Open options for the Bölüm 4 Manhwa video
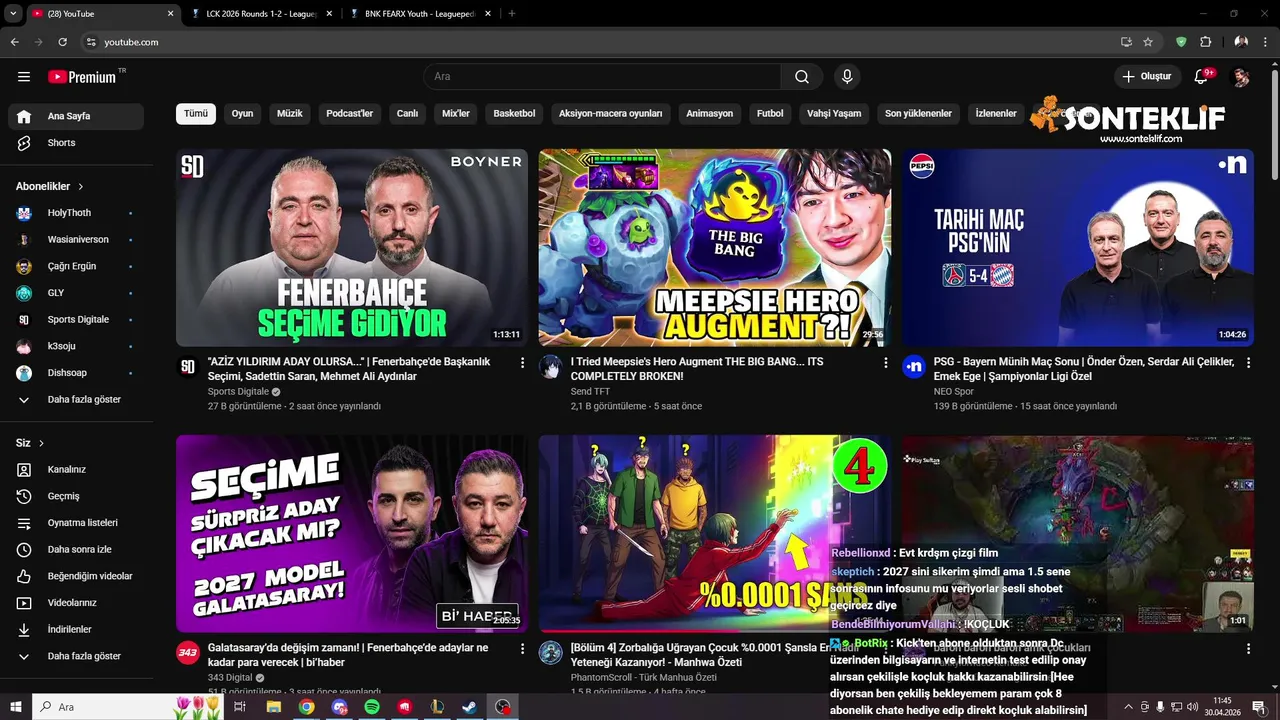 pos(885,649)
